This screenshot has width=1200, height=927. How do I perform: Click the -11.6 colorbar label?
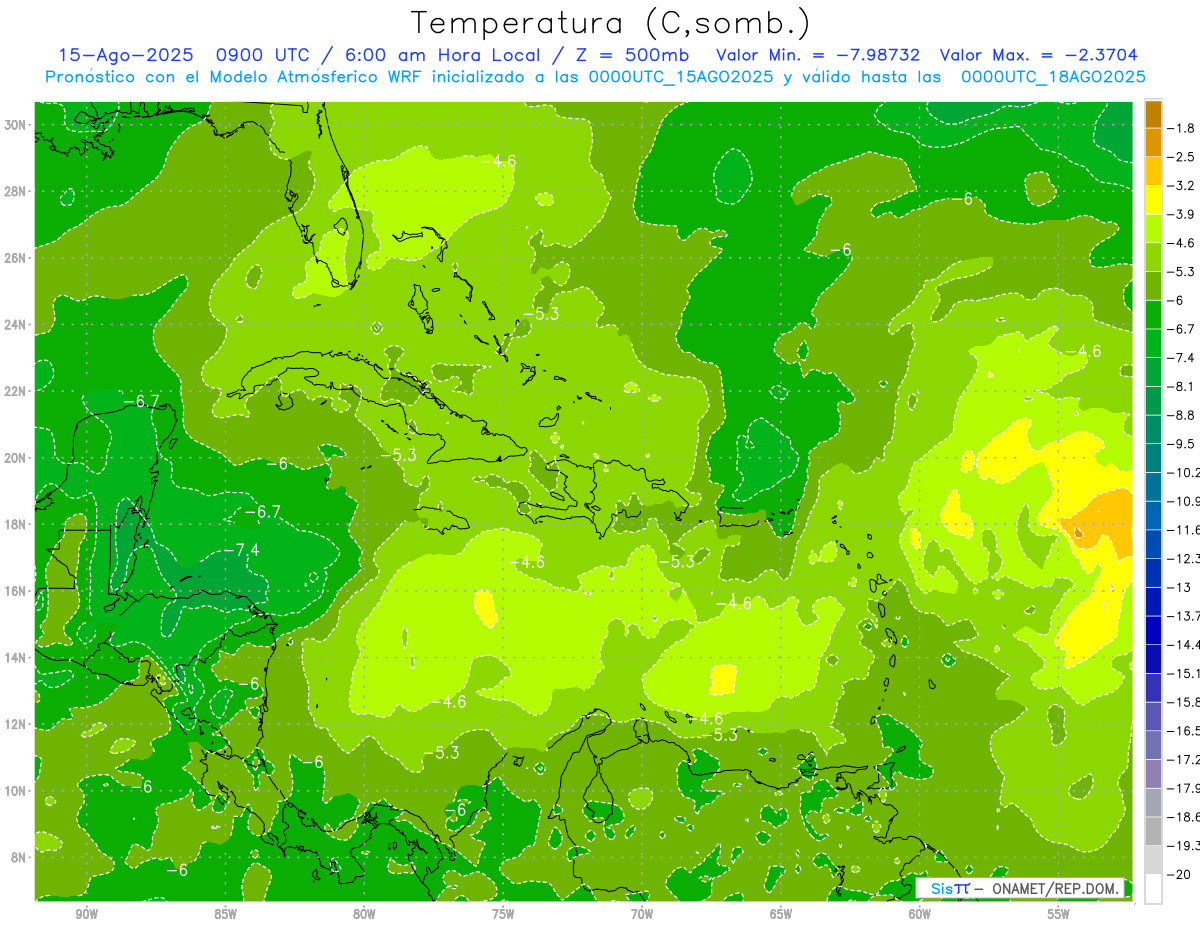[x=1185, y=530]
